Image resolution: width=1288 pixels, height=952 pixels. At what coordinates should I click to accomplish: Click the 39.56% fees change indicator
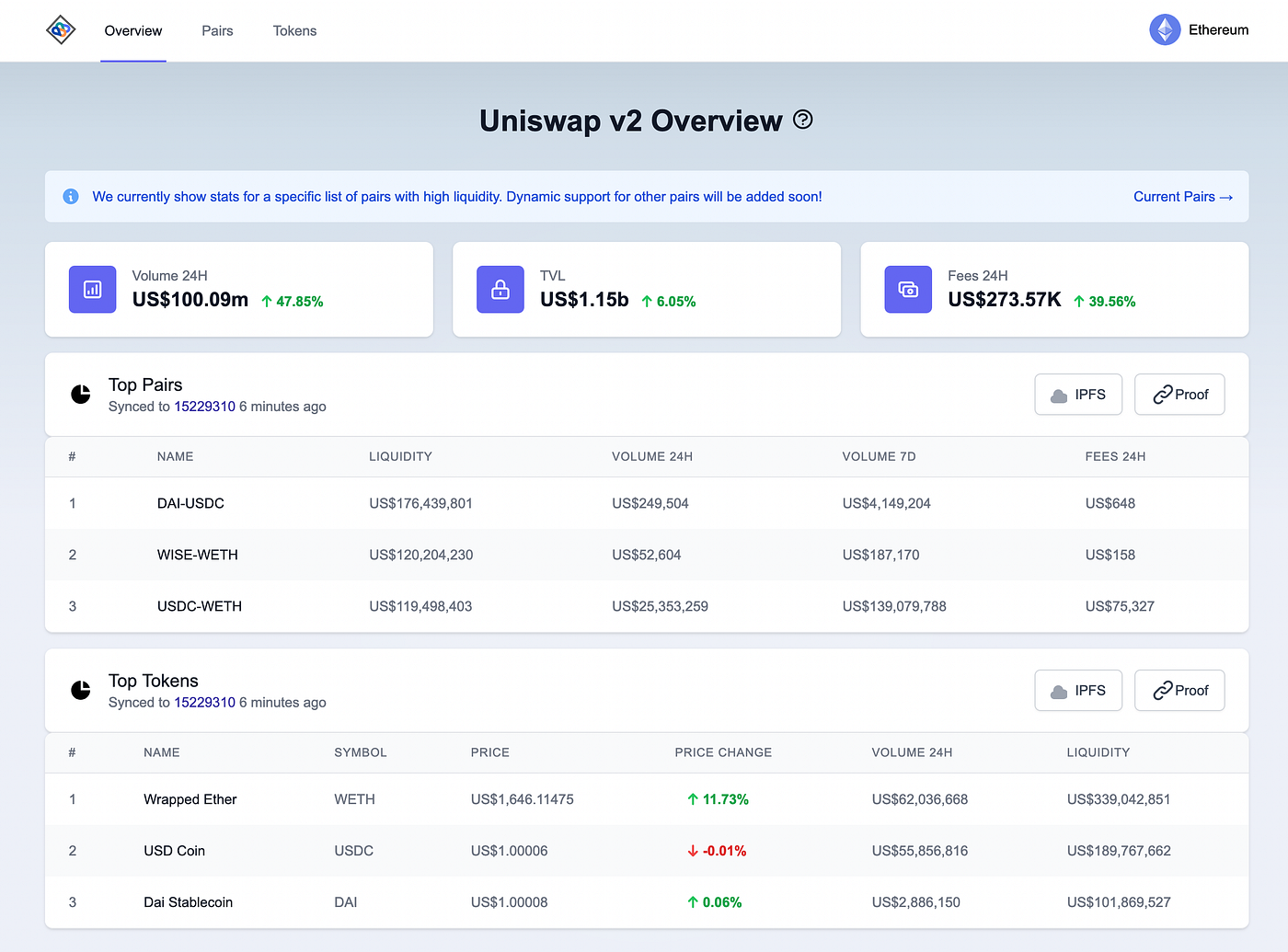[x=1105, y=302]
